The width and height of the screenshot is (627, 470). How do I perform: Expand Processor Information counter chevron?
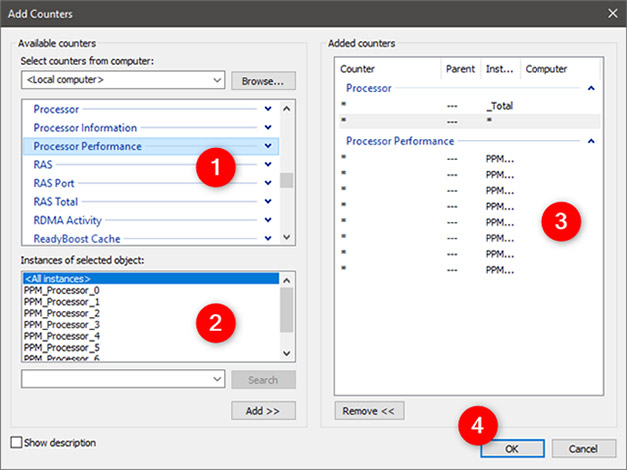click(x=267, y=128)
